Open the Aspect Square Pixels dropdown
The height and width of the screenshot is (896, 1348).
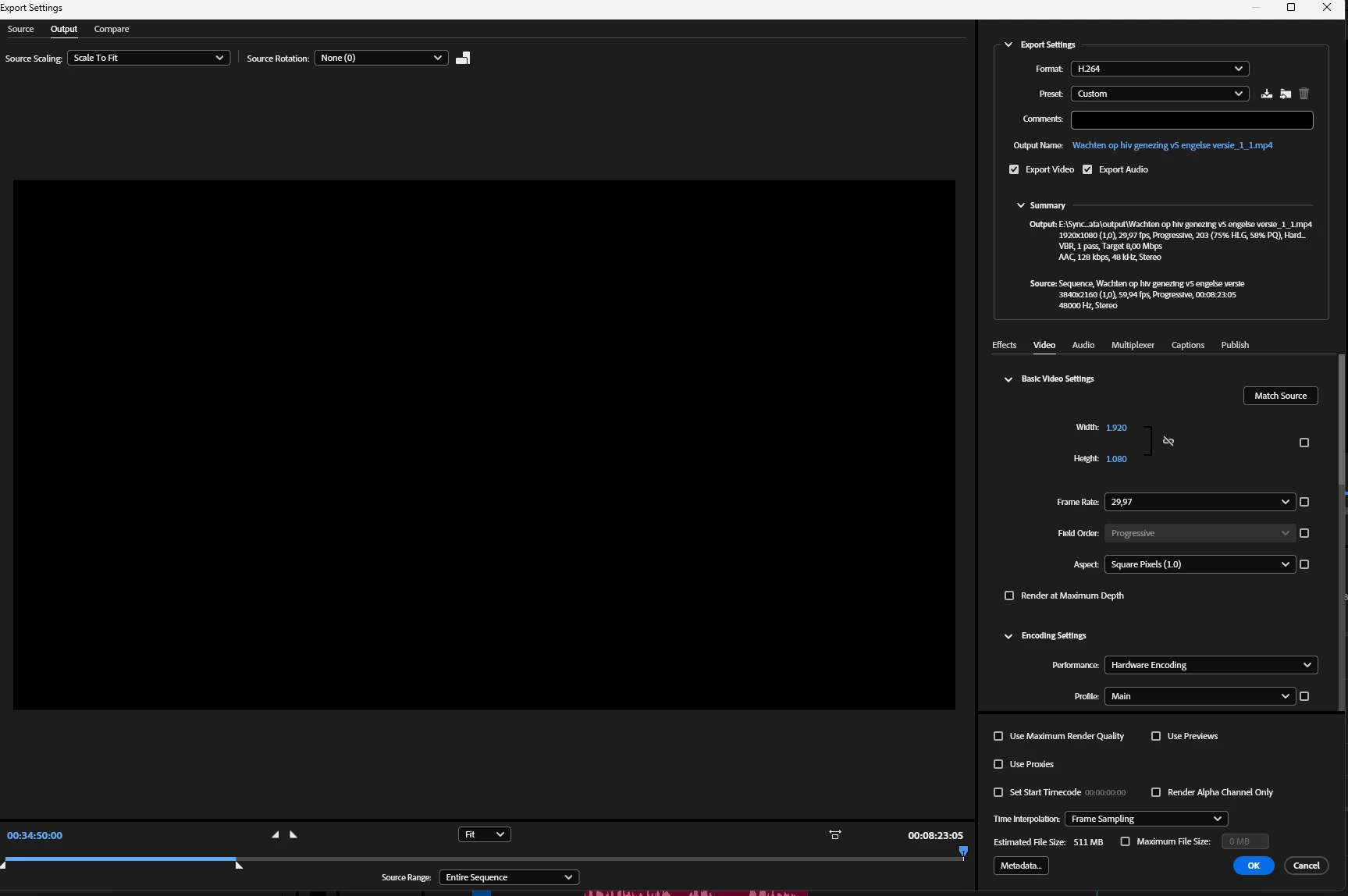[1200, 564]
